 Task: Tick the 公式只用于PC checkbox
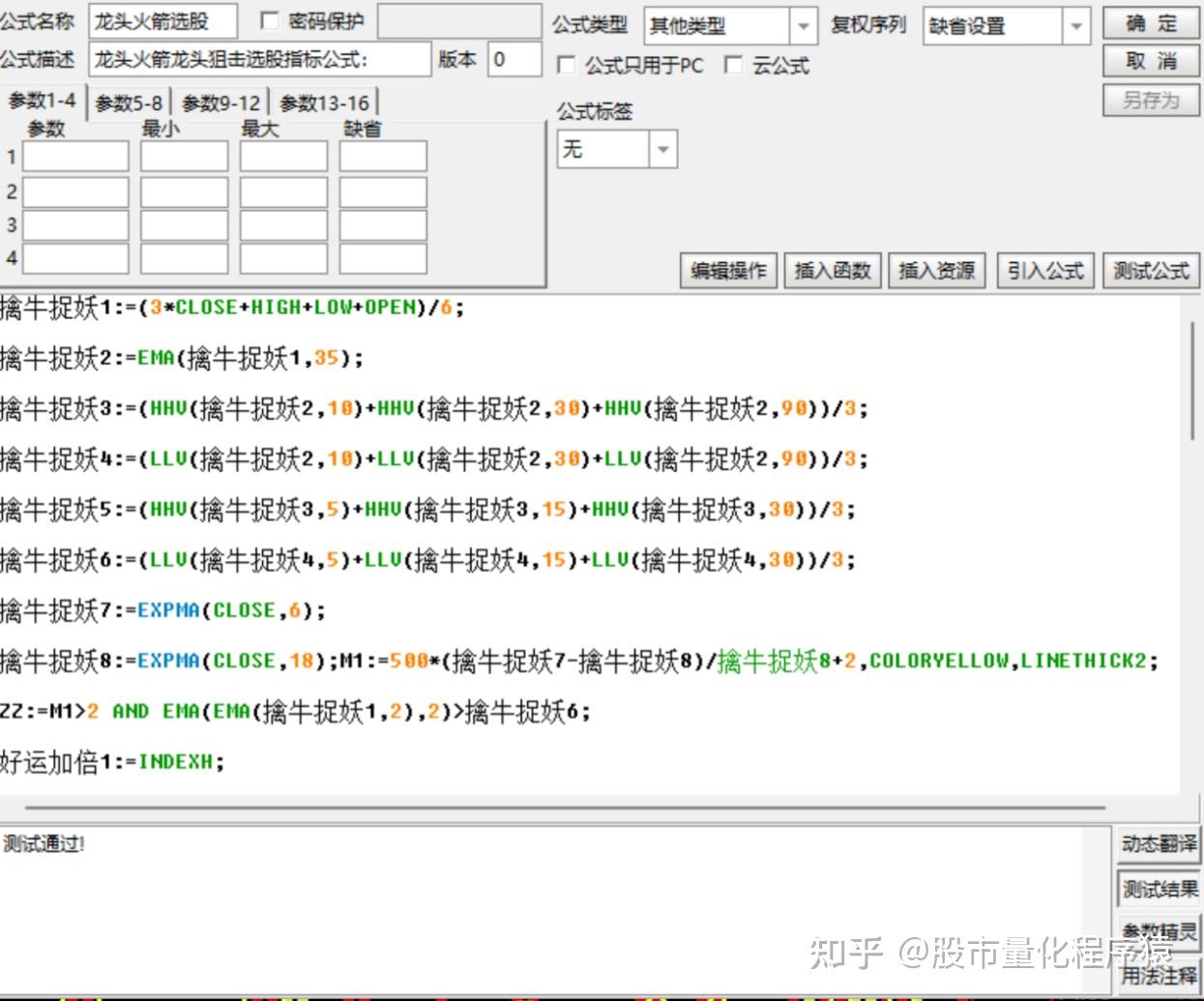pos(567,65)
